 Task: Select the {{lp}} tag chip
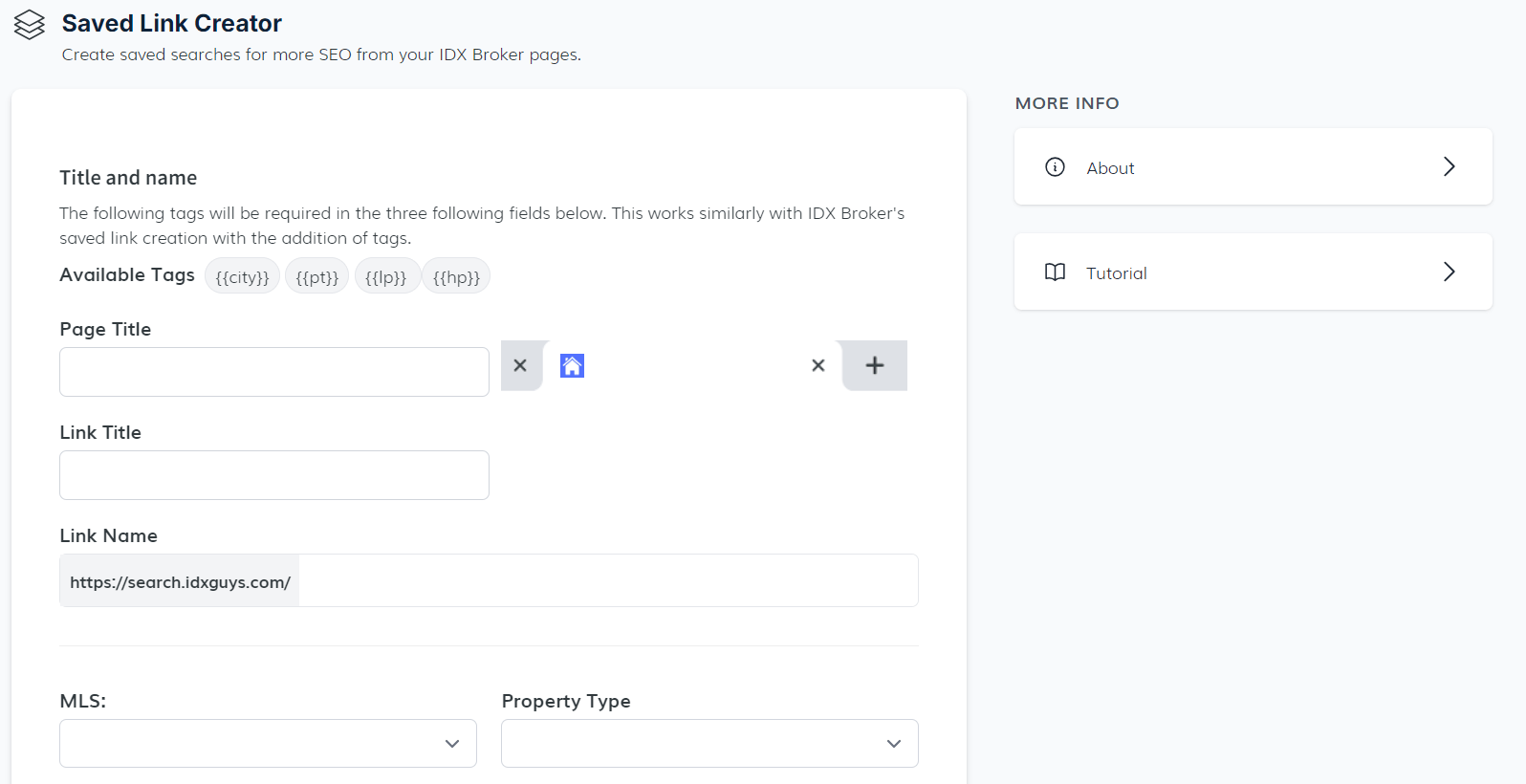coord(386,277)
